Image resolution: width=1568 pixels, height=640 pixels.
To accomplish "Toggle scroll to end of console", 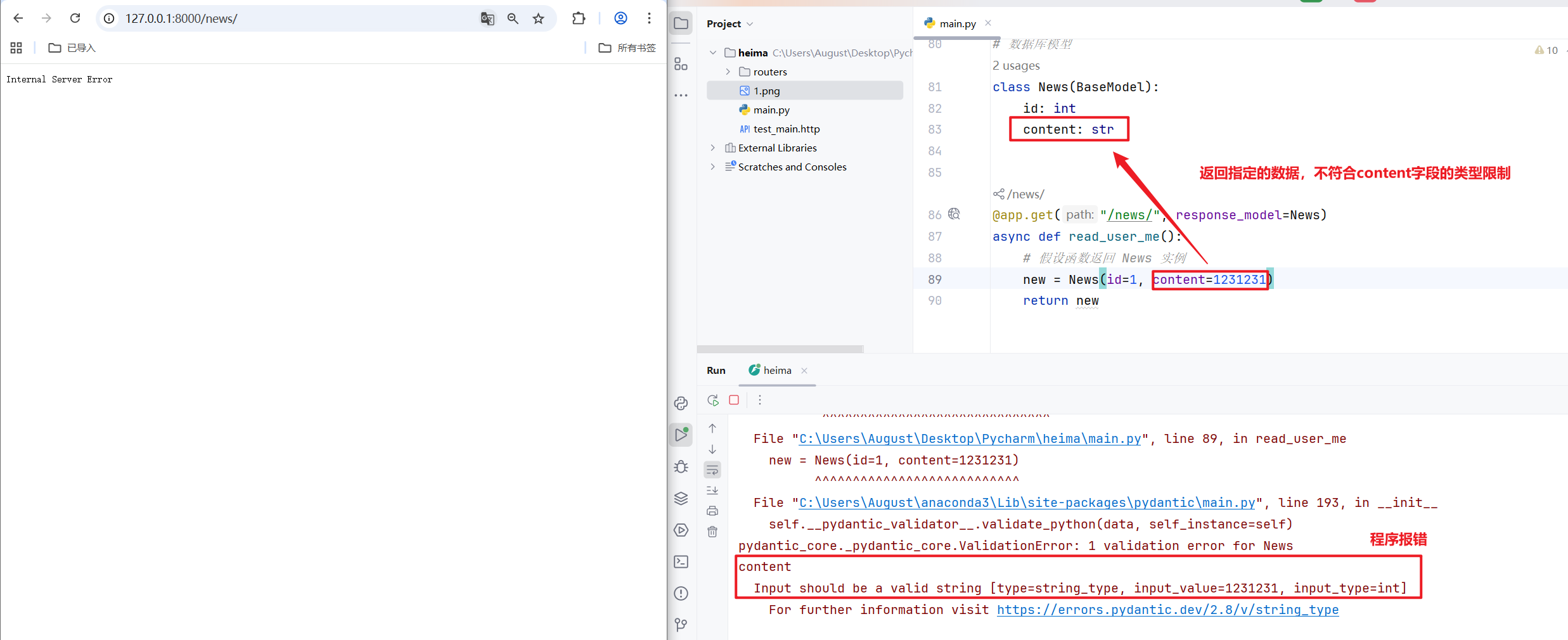I will pyautogui.click(x=712, y=490).
